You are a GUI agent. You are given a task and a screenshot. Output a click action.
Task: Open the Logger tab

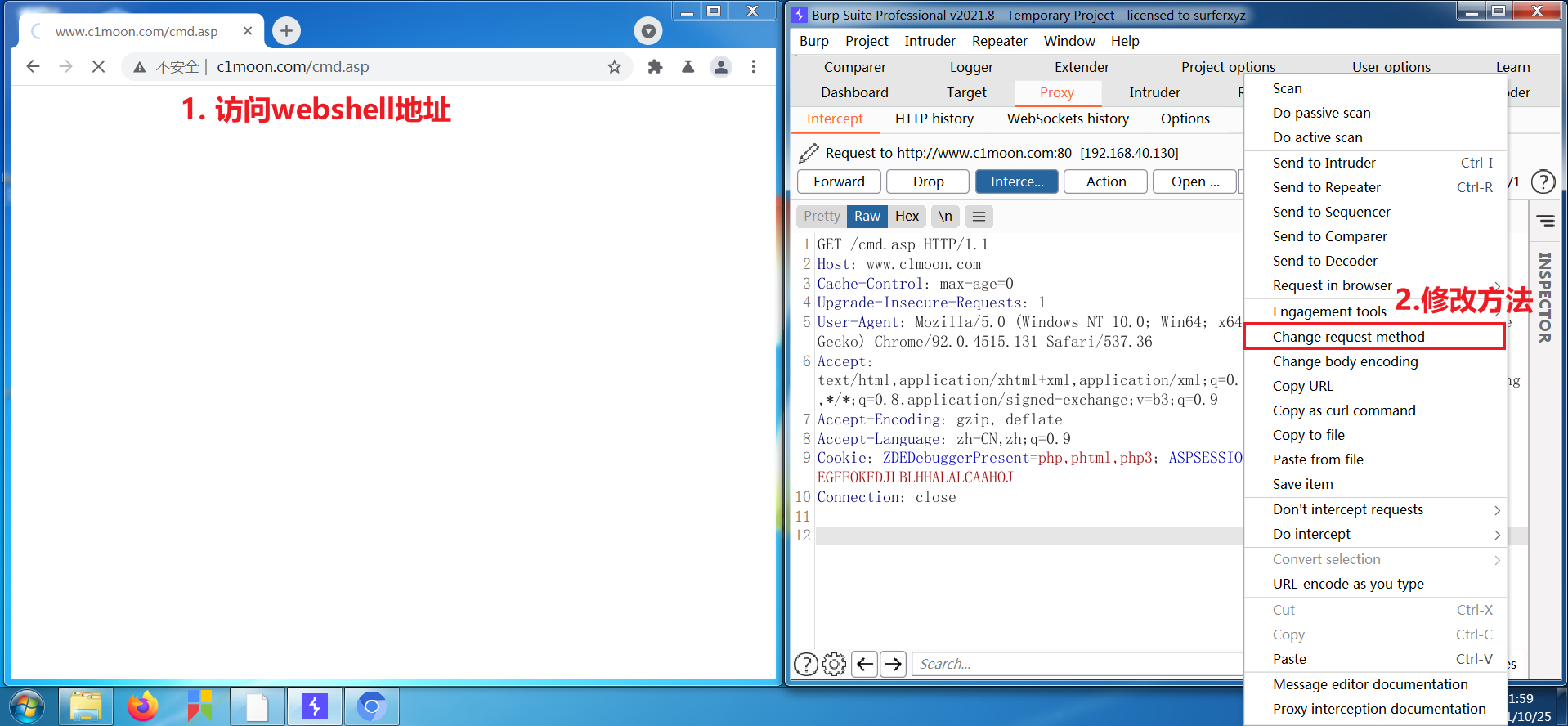(x=971, y=67)
